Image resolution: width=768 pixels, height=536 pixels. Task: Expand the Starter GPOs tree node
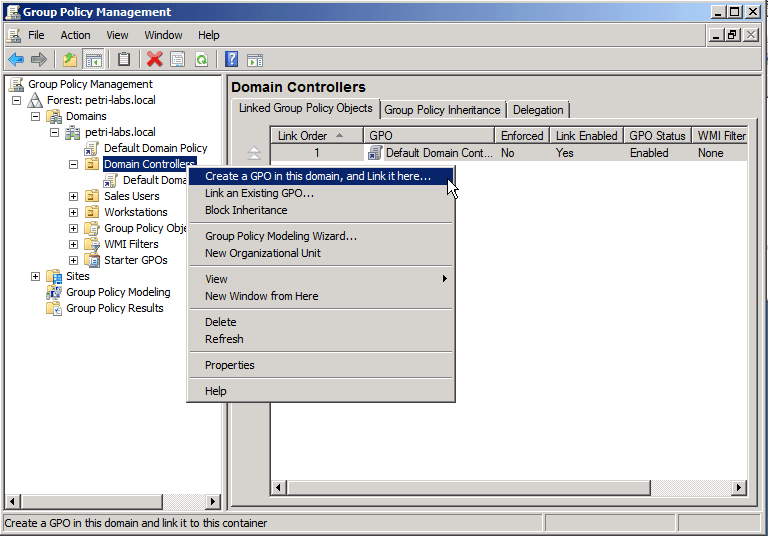pyautogui.click(x=73, y=260)
